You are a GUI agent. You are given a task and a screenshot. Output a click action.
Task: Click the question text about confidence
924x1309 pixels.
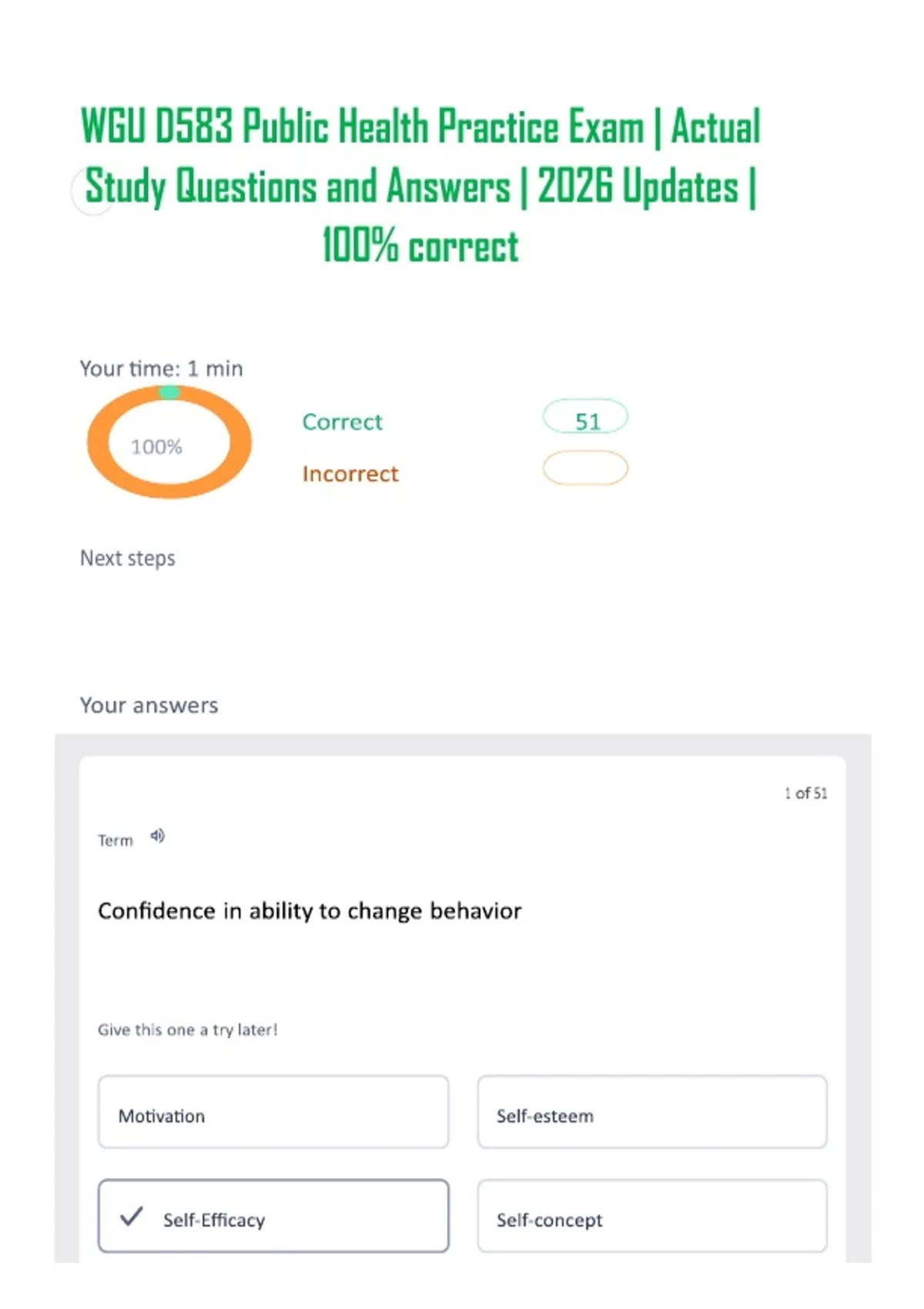[310, 911]
